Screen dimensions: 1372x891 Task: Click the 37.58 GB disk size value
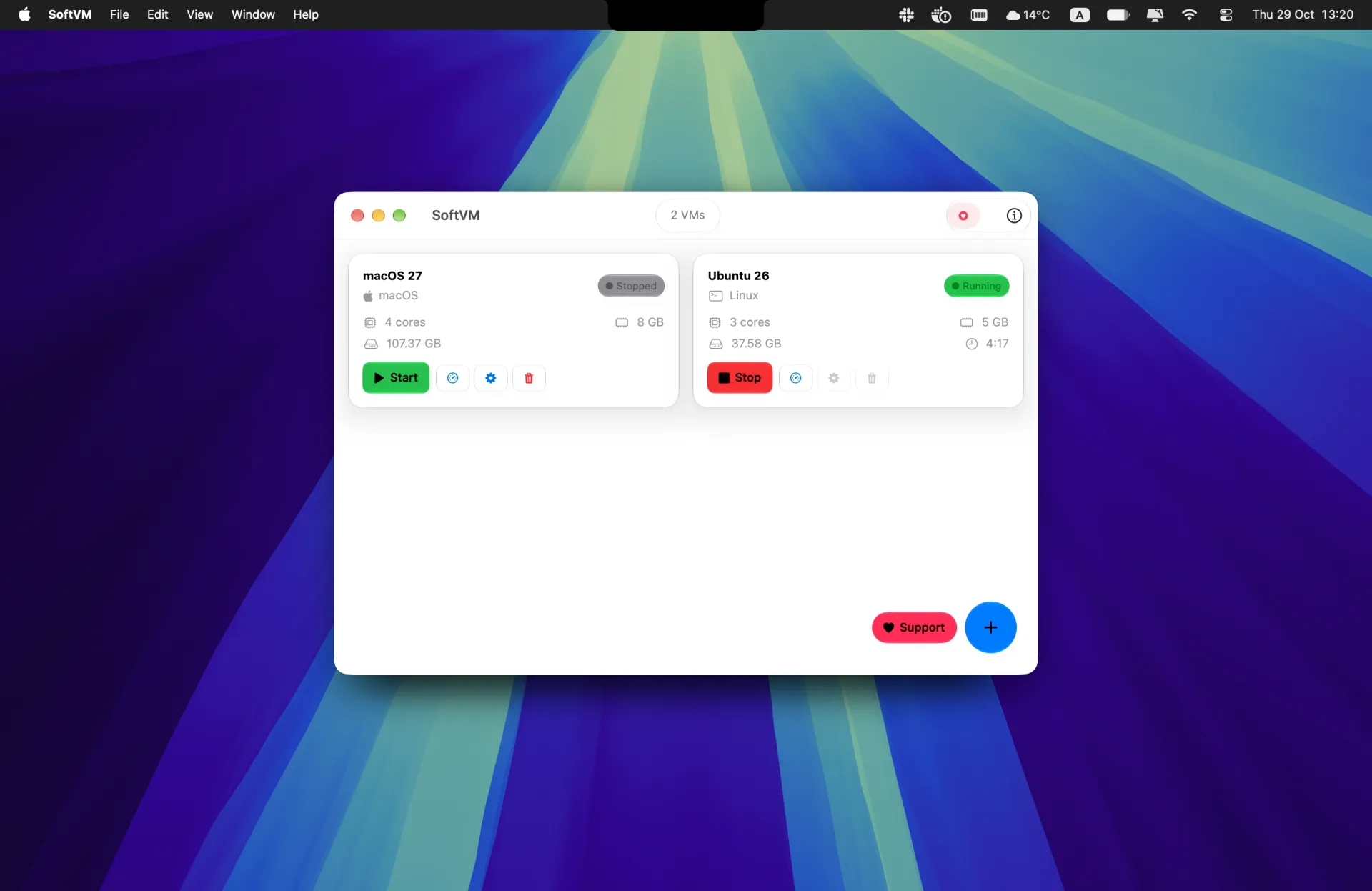pyautogui.click(x=756, y=344)
